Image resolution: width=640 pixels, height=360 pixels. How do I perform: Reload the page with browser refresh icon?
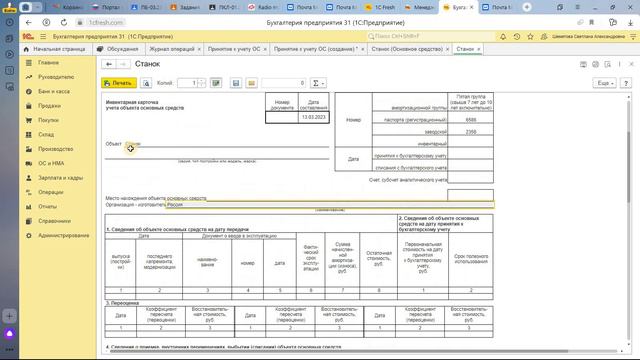(x=64, y=22)
